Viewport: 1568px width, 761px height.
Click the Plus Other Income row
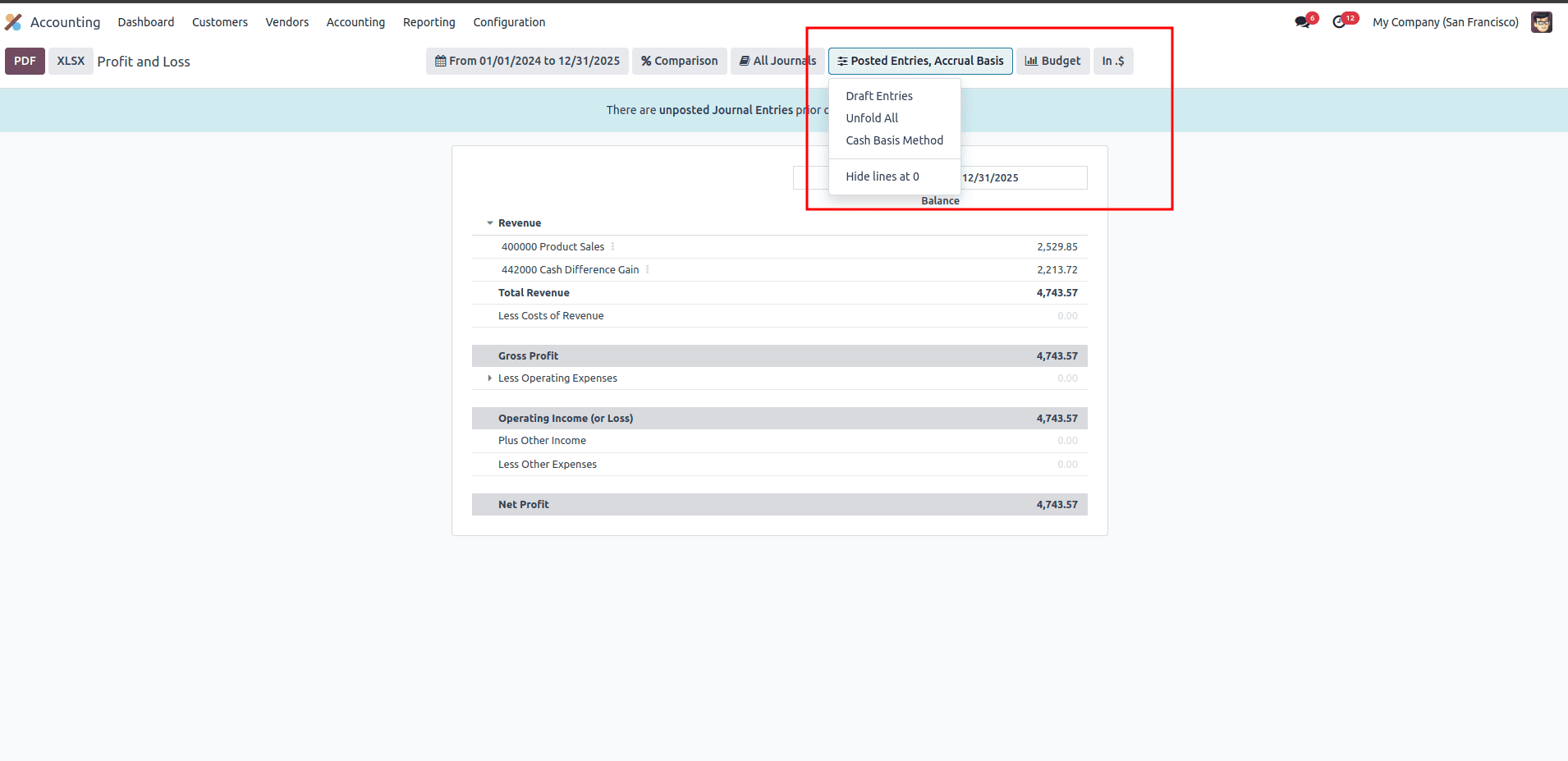tap(780, 441)
